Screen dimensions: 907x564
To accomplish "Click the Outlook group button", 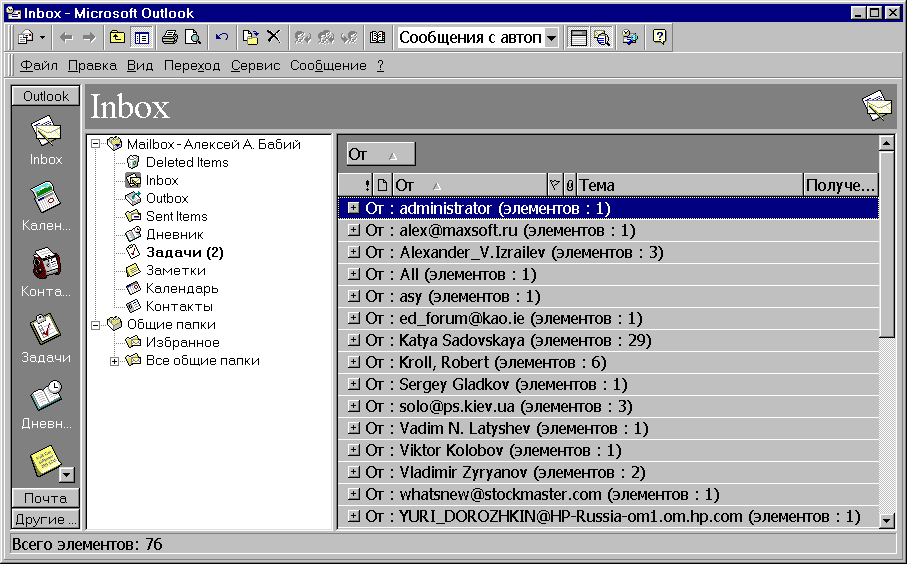I will (46, 96).
